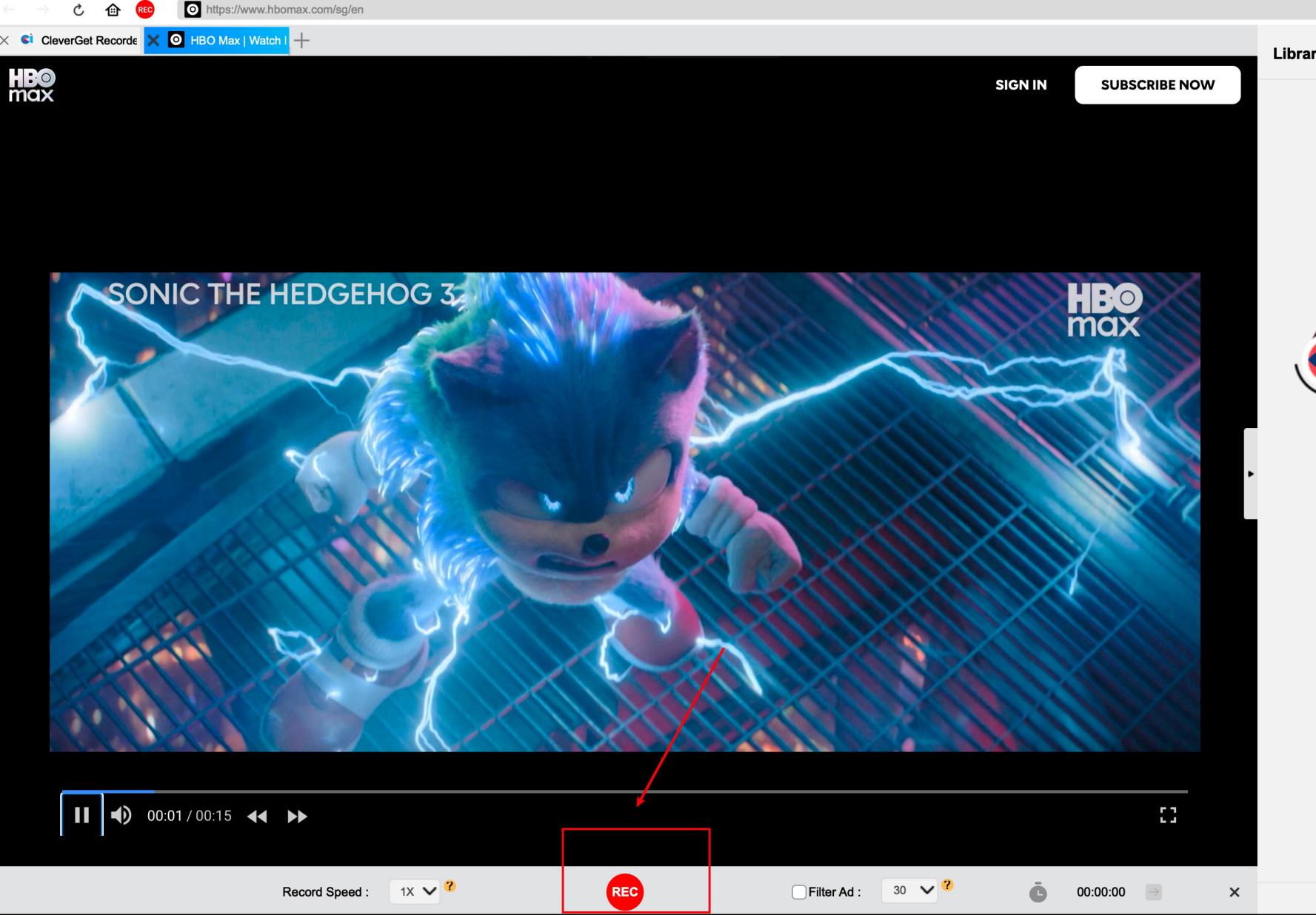Image resolution: width=1316 pixels, height=915 pixels.
Task: Click the SUBSCRIBE NOW button
Action: tap(1158, 85)
